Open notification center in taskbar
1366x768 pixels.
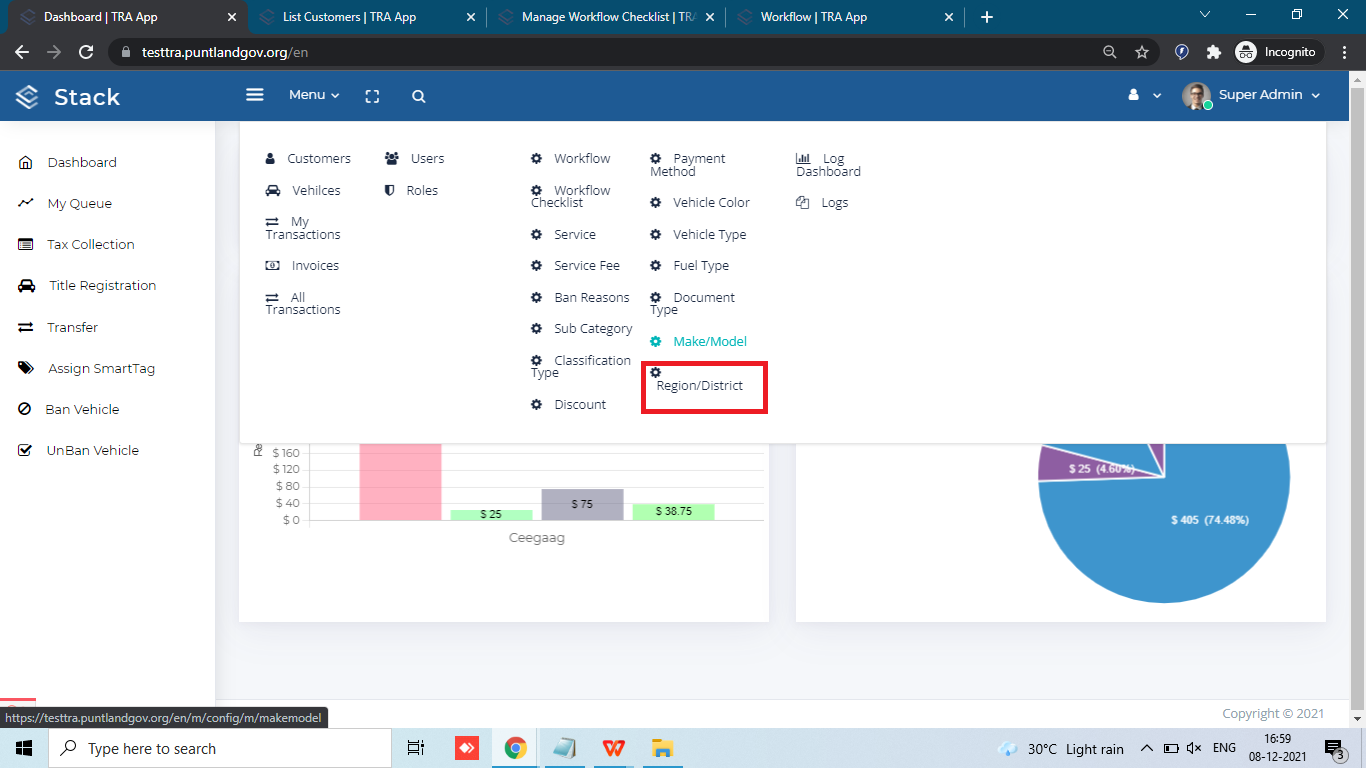[1334, 748]
